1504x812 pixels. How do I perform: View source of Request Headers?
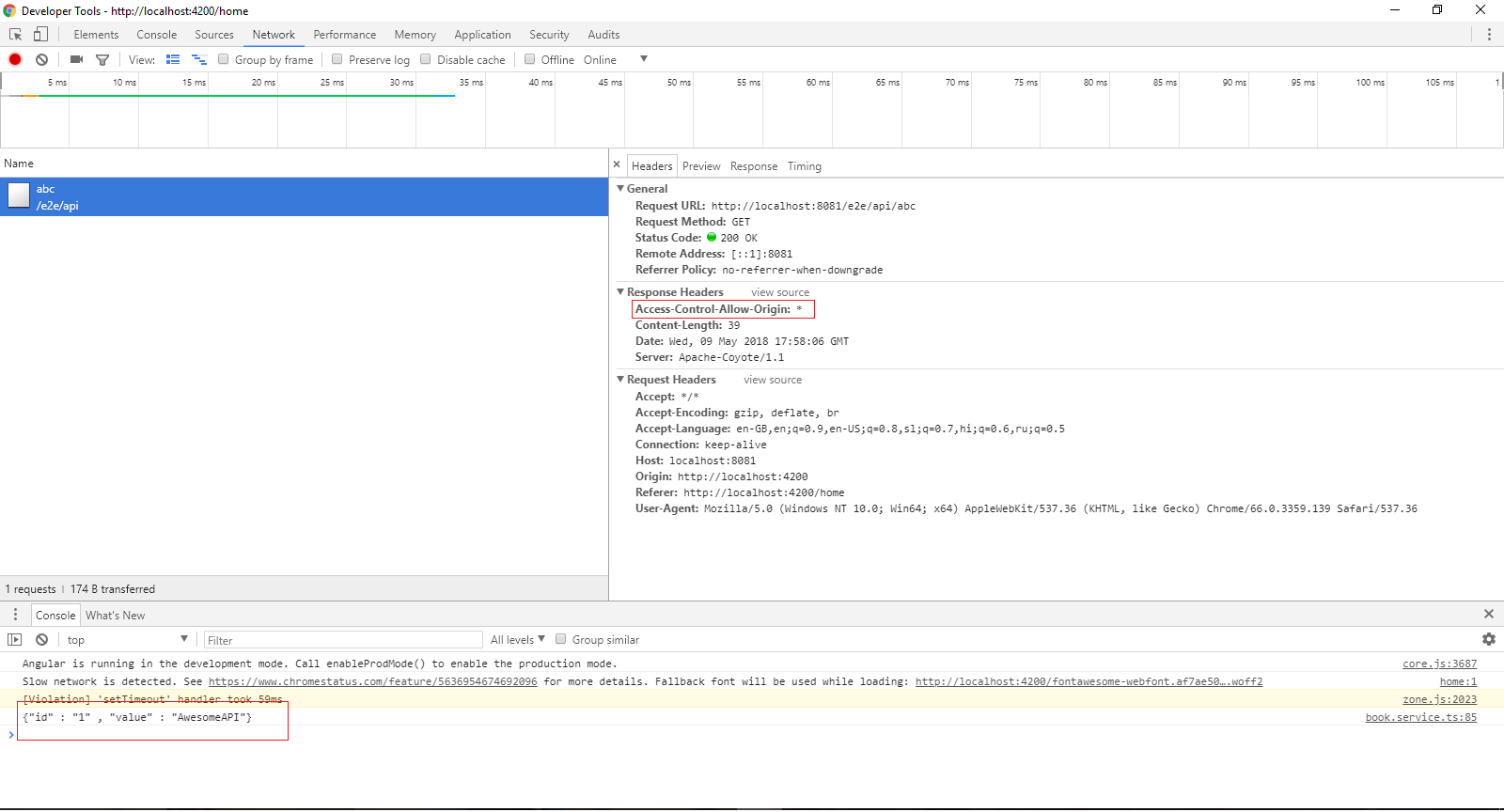(x=773, y=380)
